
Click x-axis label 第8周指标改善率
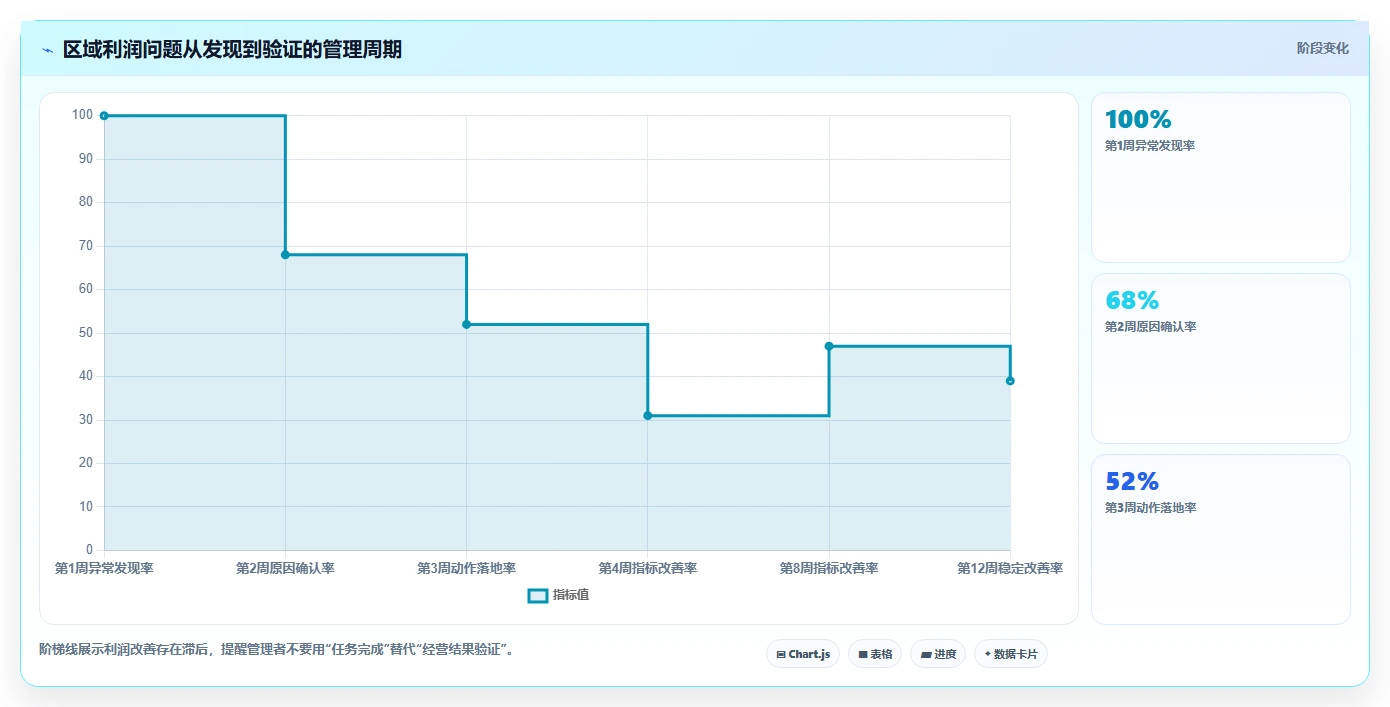(x=829, y=568)
